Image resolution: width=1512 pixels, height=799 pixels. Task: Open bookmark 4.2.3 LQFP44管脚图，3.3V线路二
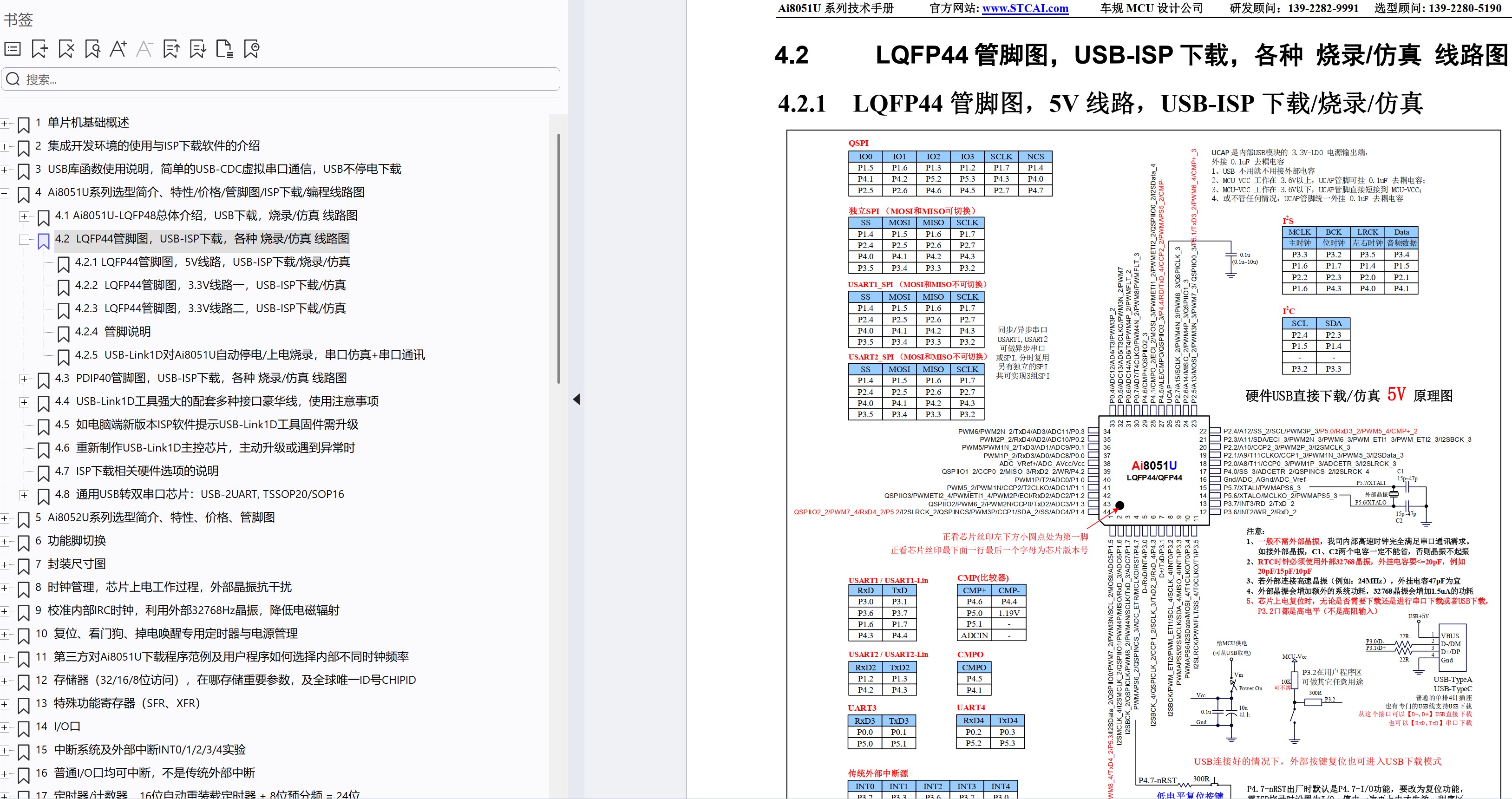(x=210, y=308)
